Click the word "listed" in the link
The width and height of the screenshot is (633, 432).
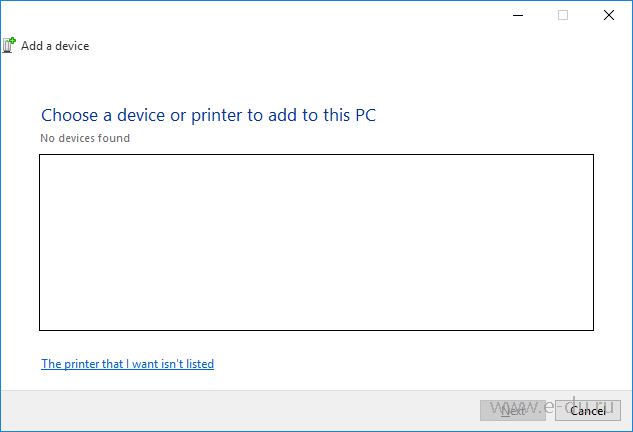[x=200, y=364]
